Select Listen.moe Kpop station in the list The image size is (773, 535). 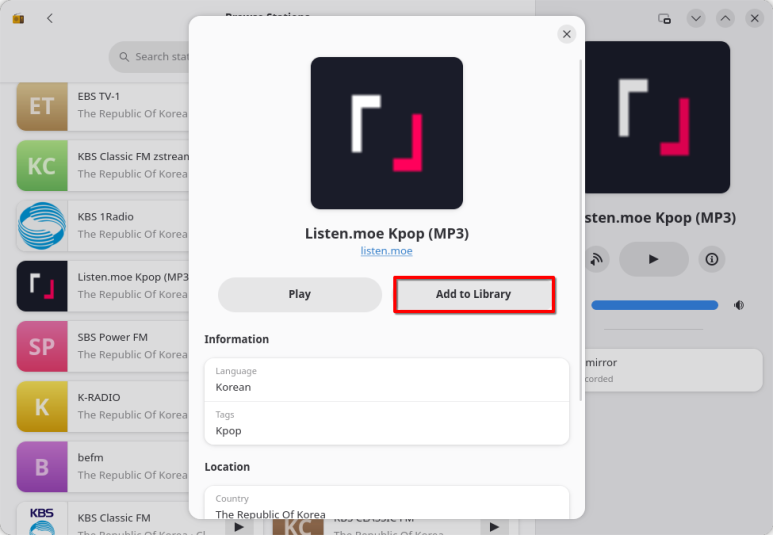103,286
